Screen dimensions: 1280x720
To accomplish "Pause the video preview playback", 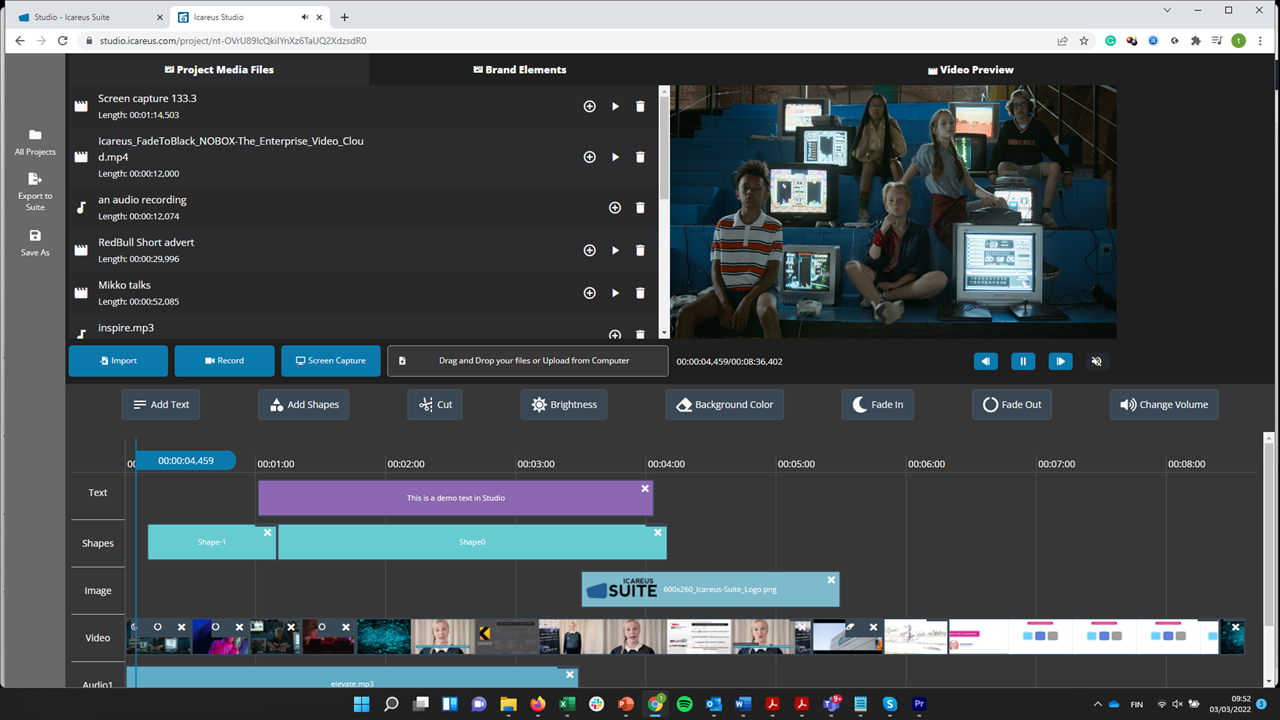I will (1023, 361).
